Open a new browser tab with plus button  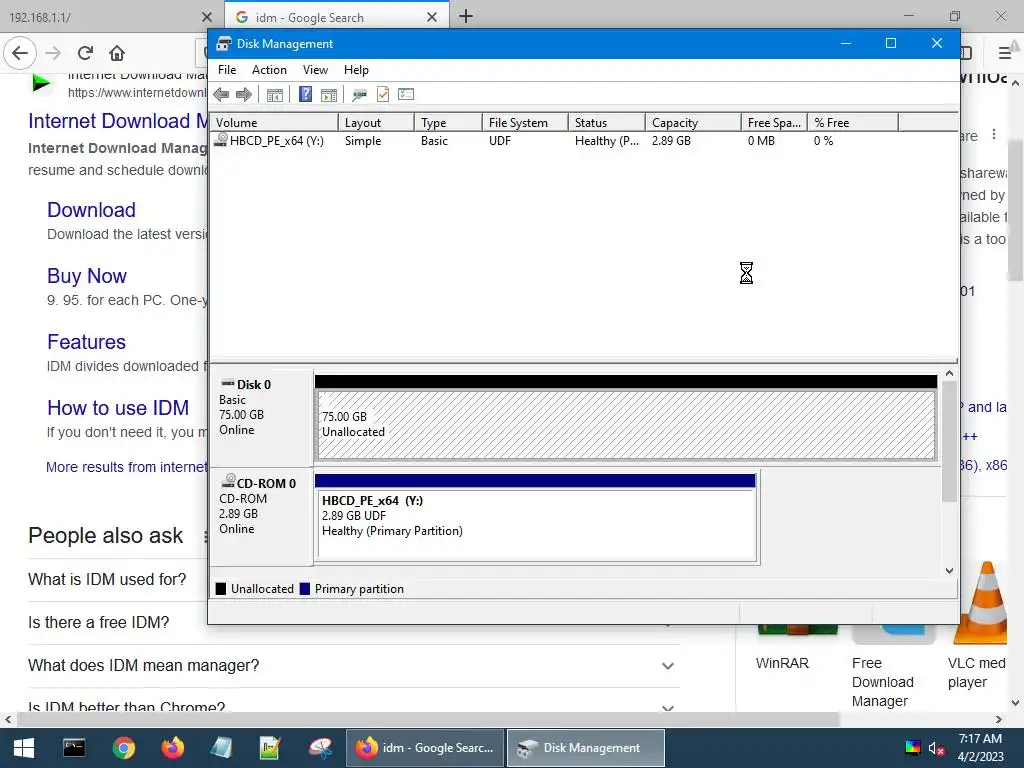[466, 16]
